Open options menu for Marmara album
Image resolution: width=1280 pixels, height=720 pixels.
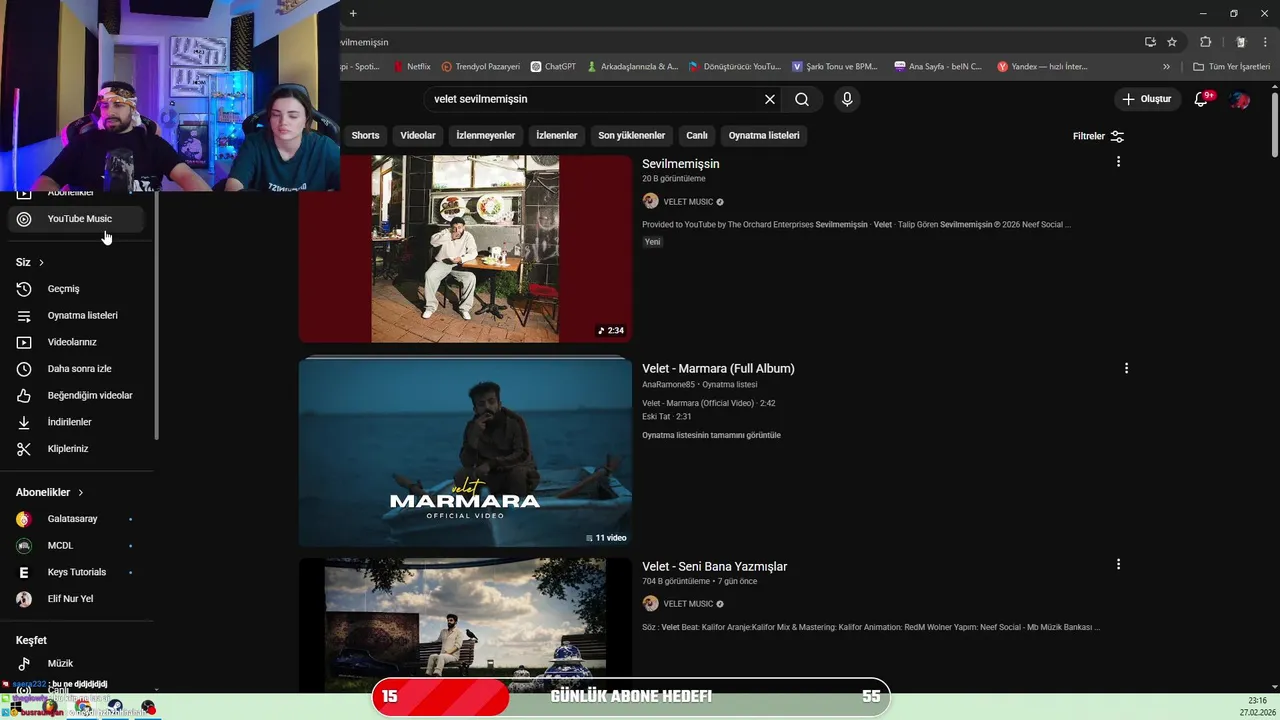coord(1126,368)
